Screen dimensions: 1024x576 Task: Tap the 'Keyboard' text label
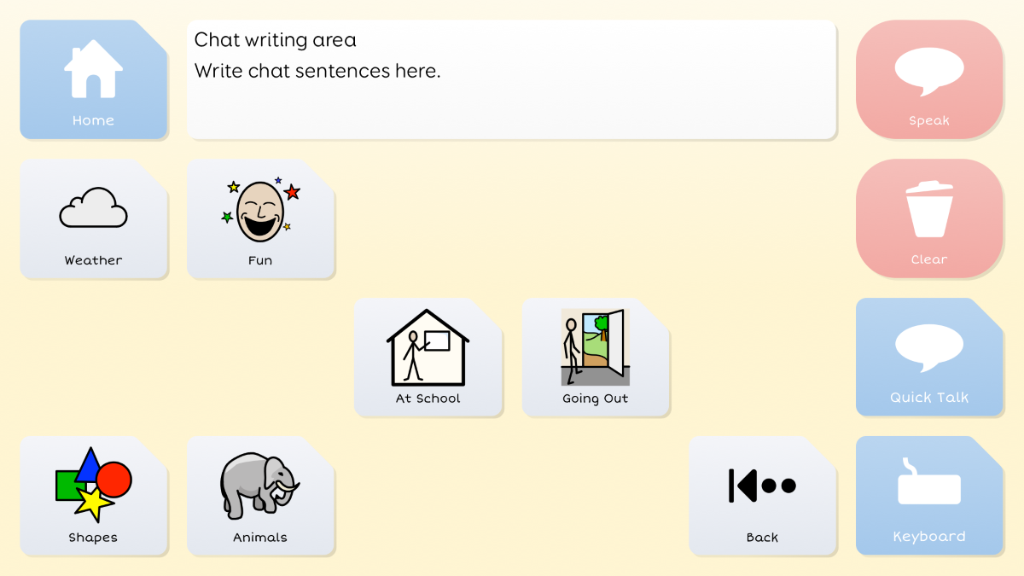929,537
